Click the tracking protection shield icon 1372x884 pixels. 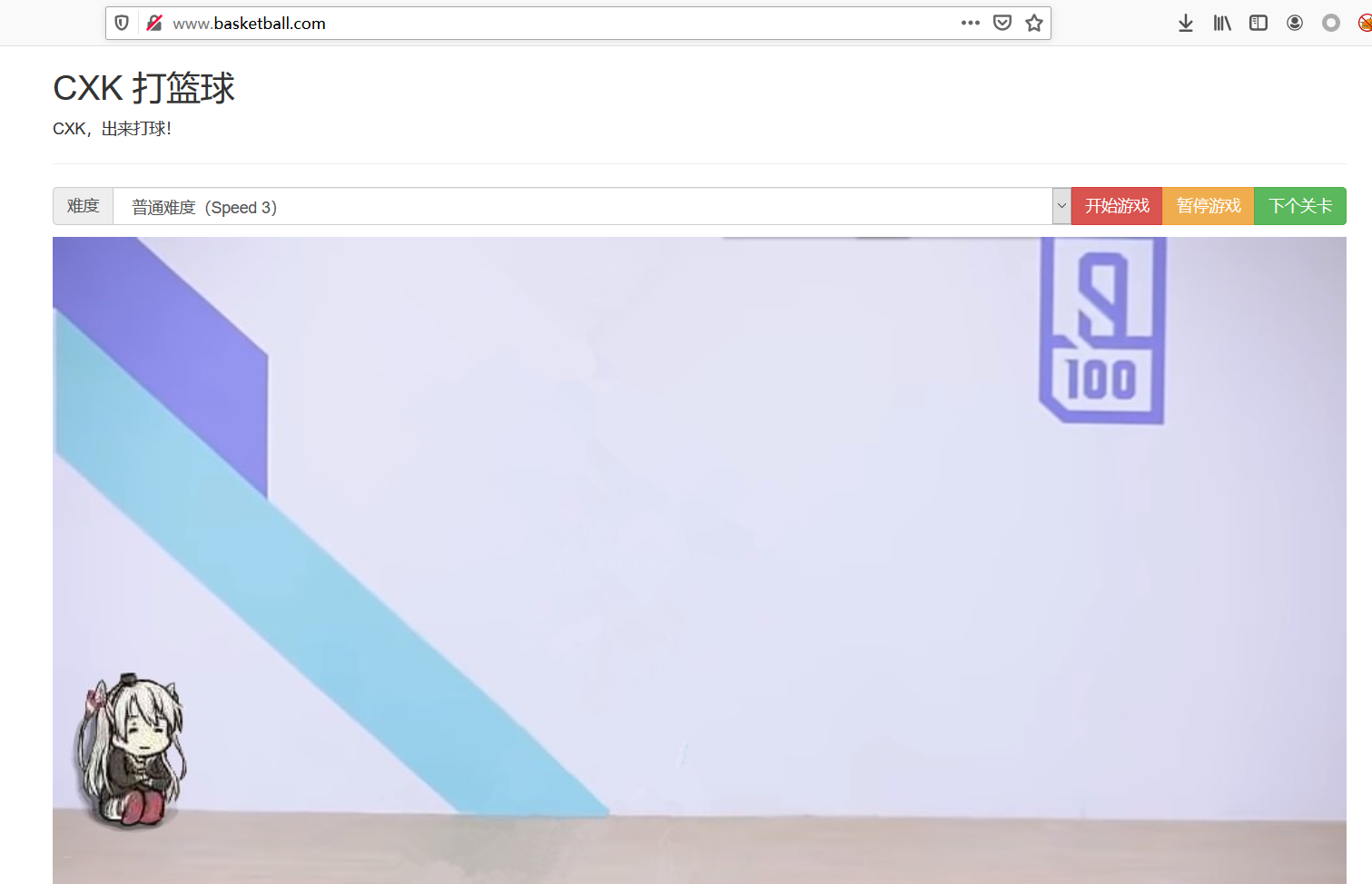[122, 23]
